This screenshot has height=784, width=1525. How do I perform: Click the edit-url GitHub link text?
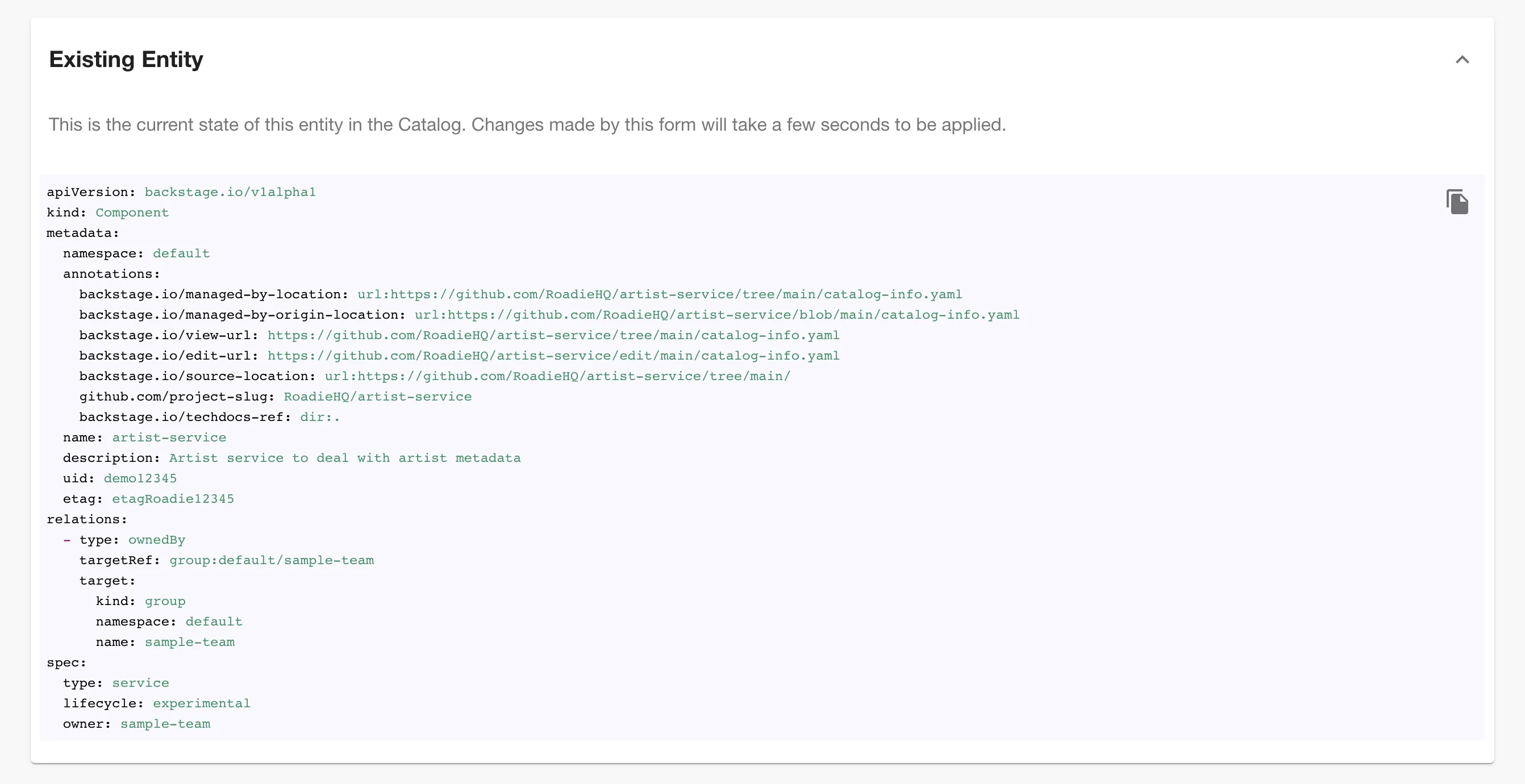[553, 356]
